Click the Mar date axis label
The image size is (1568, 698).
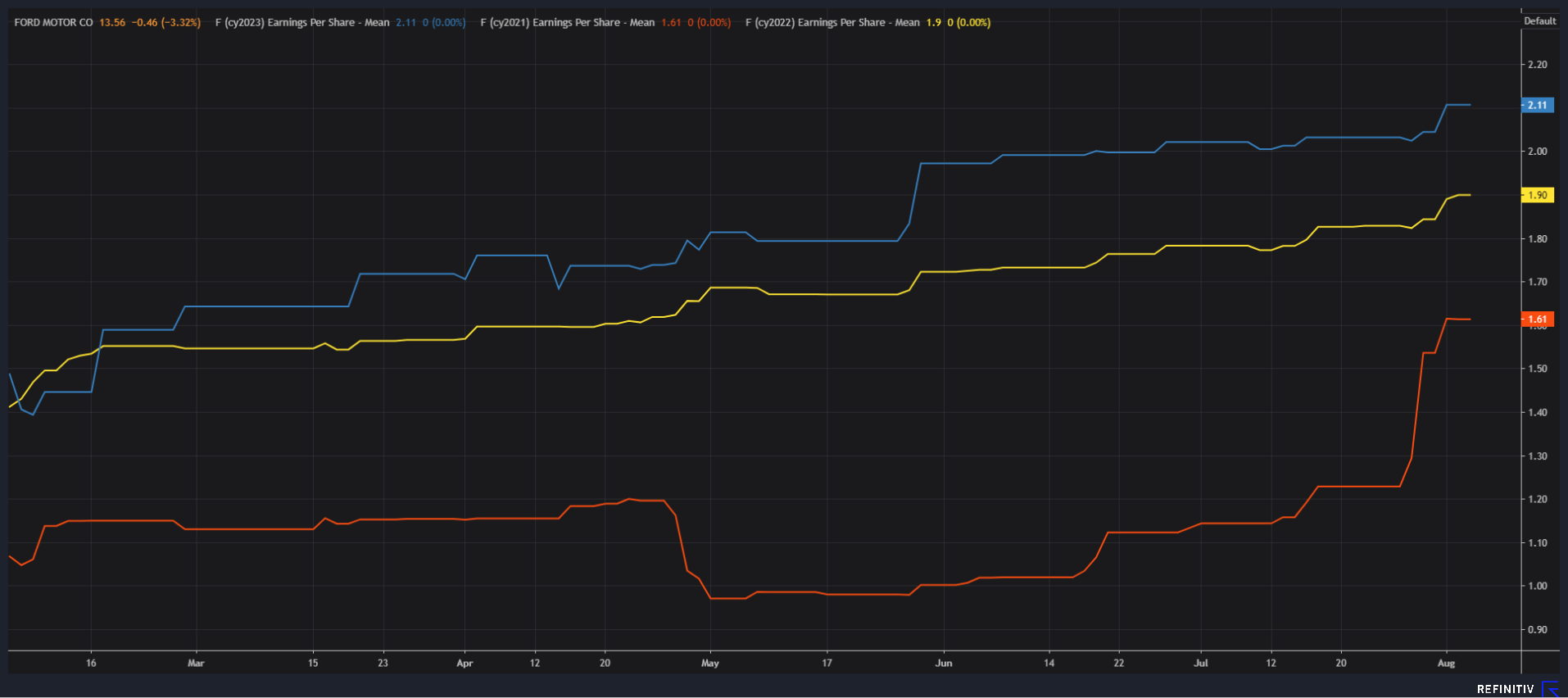pyautogui.click(x=196, y=663)
